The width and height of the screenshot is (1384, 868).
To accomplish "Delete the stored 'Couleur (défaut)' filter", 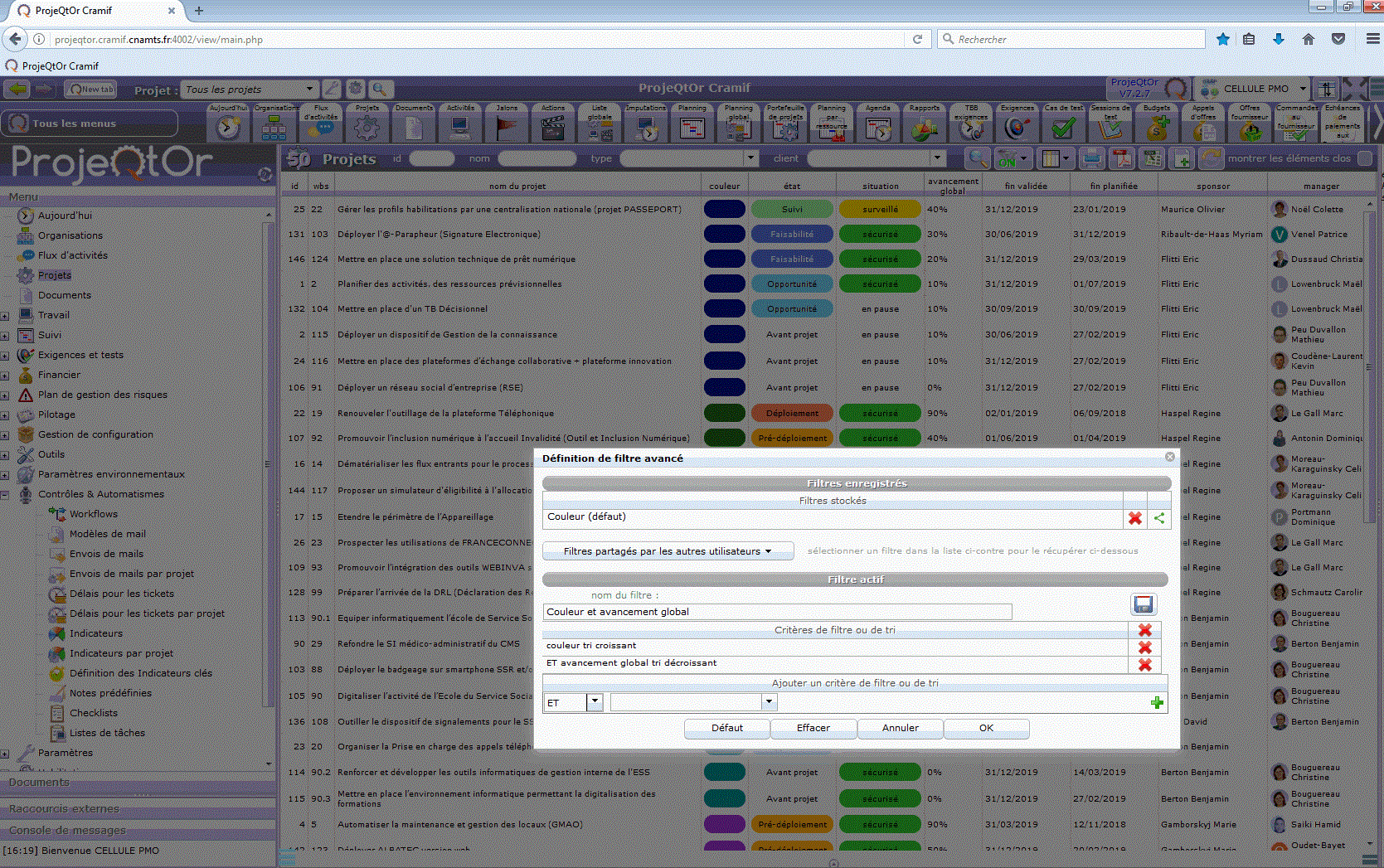I will coord(1134,518).
